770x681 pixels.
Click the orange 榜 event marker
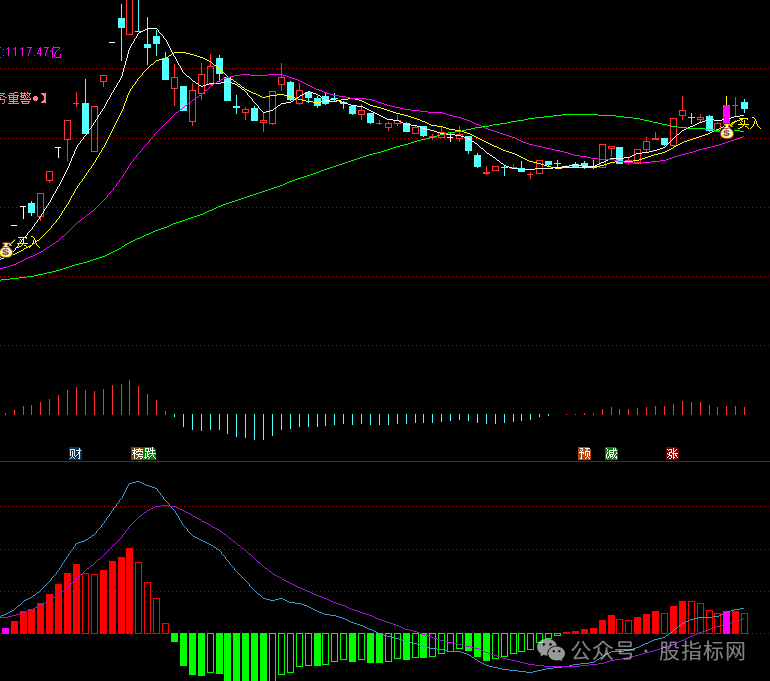point(138,453)
